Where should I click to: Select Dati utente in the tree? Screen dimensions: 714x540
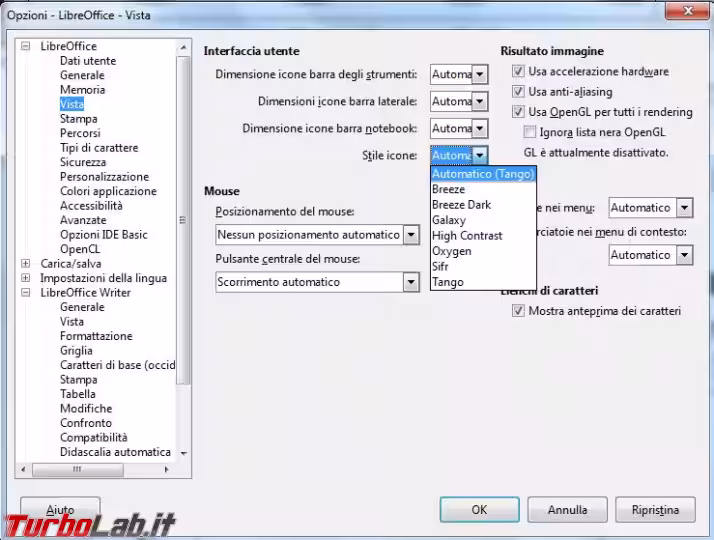pos(88,61)
